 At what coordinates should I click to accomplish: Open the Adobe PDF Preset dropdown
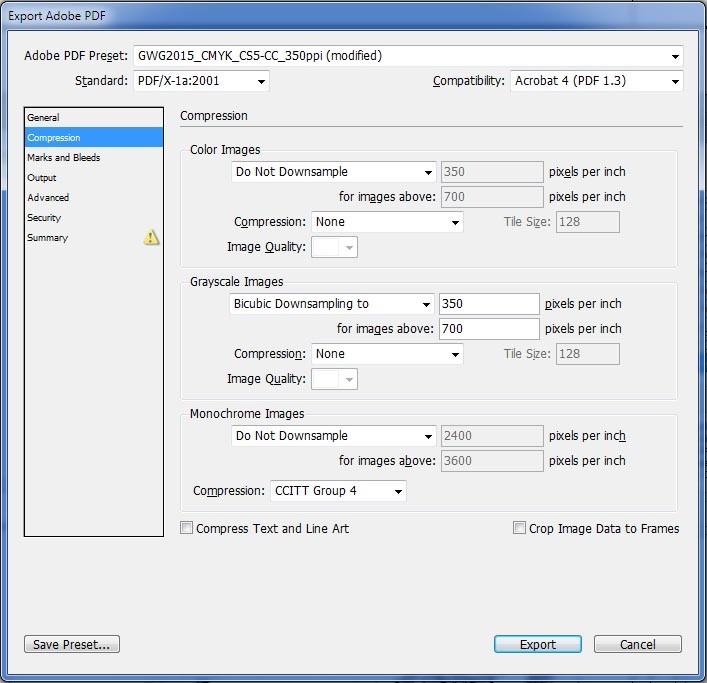tap(408, 56)
